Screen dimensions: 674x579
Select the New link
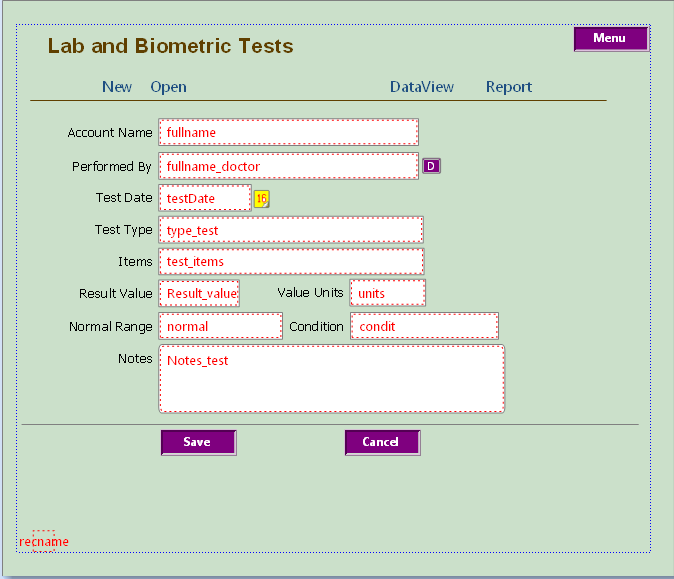[x=116, y=87]
